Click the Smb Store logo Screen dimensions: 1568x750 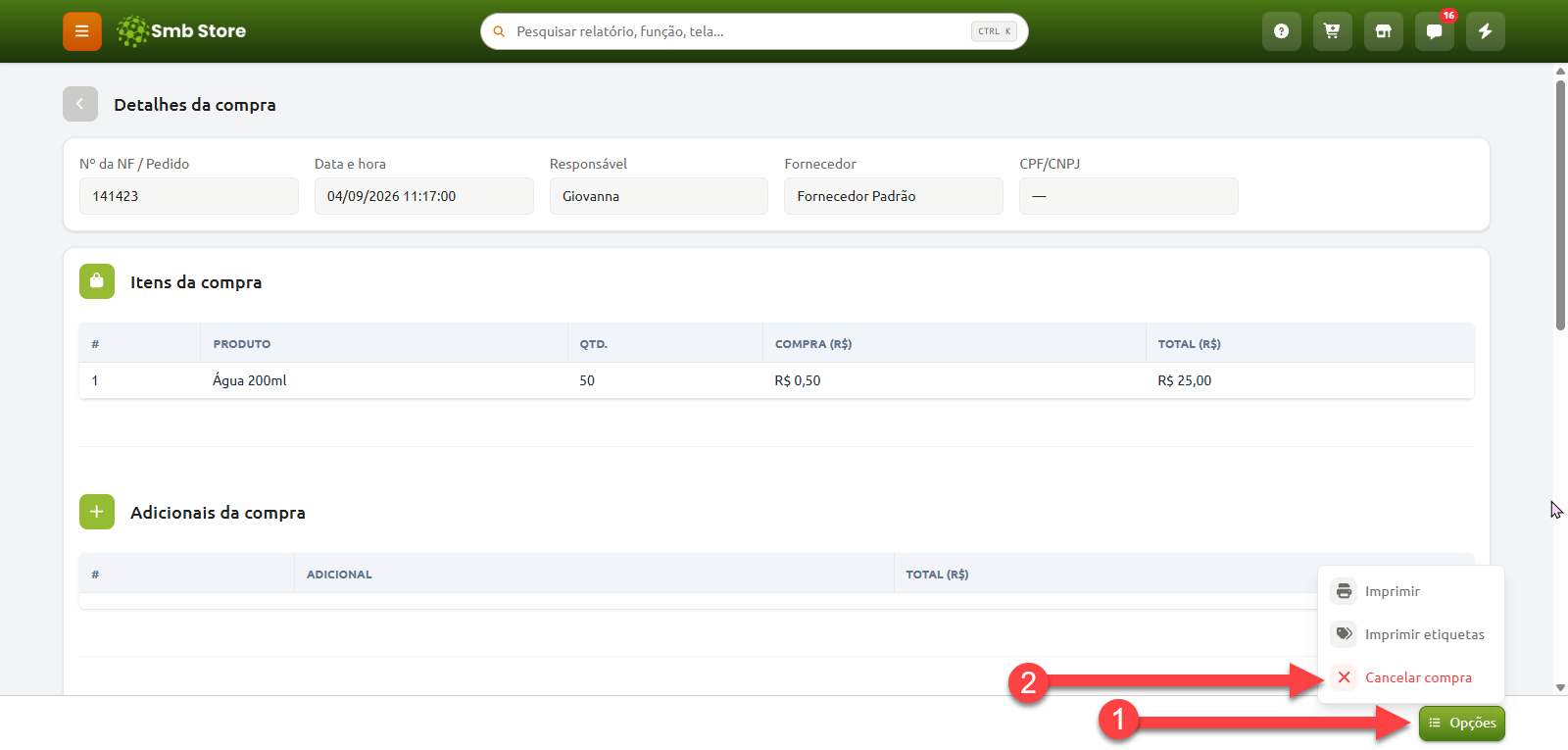coord(181,31)
